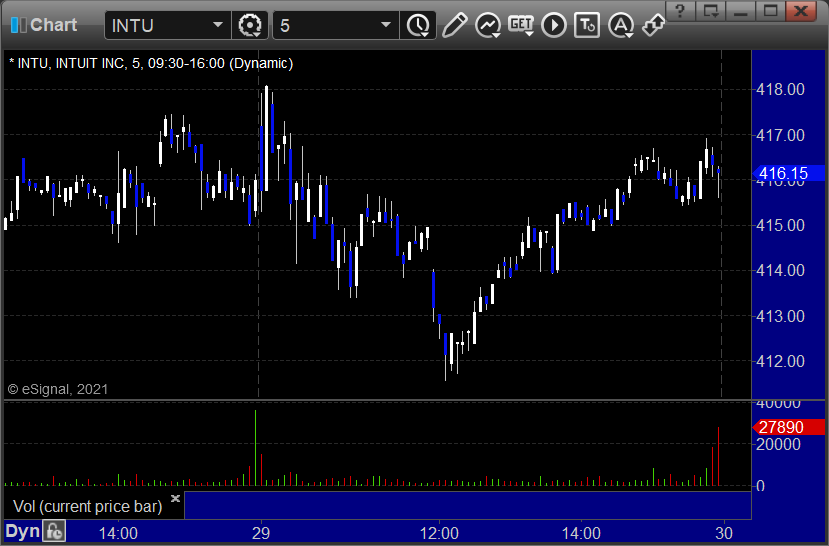Image resolution: width=829 pixels, height=546 pixels.
Task: Click the 412.00 price axis label
Action: tap(780, 362)
